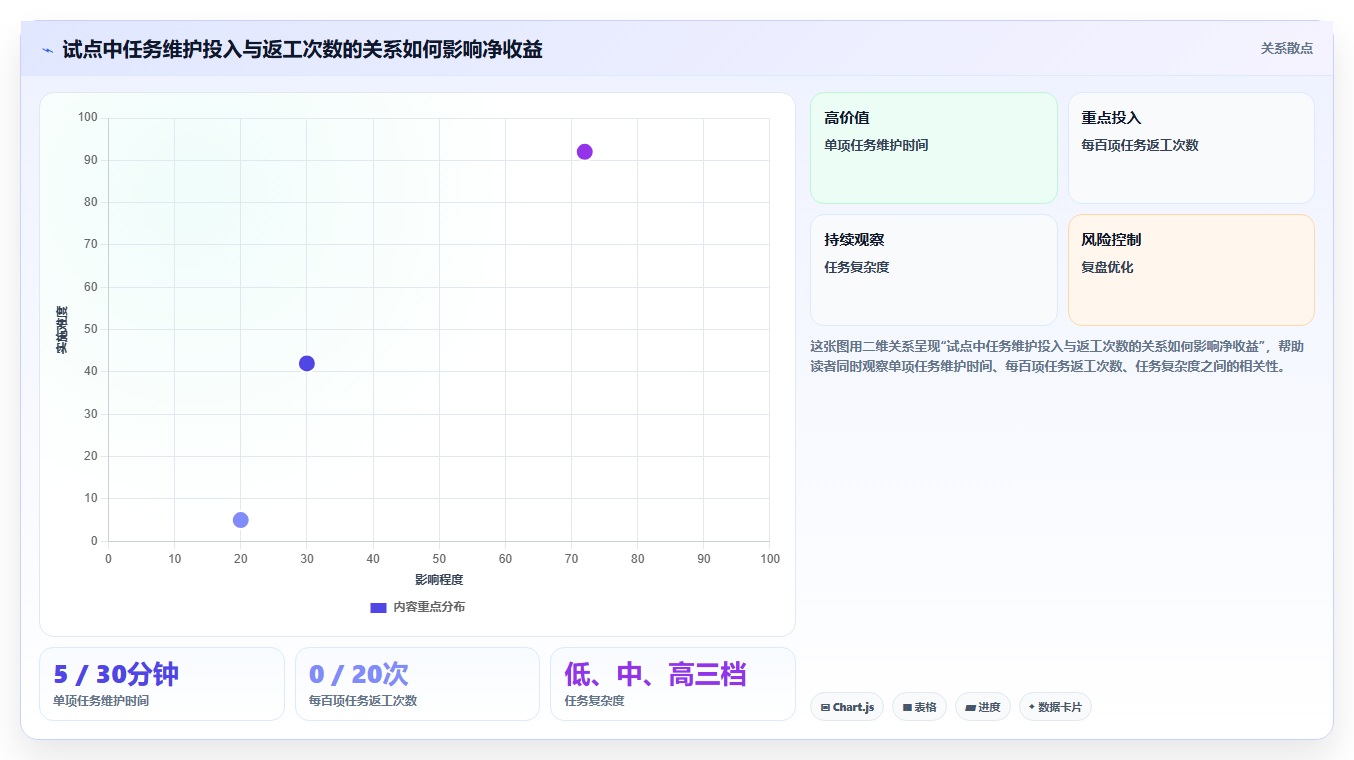Click the 表格 tag icon
Viewport: 1354px width, 760px height.
(907, 707)
